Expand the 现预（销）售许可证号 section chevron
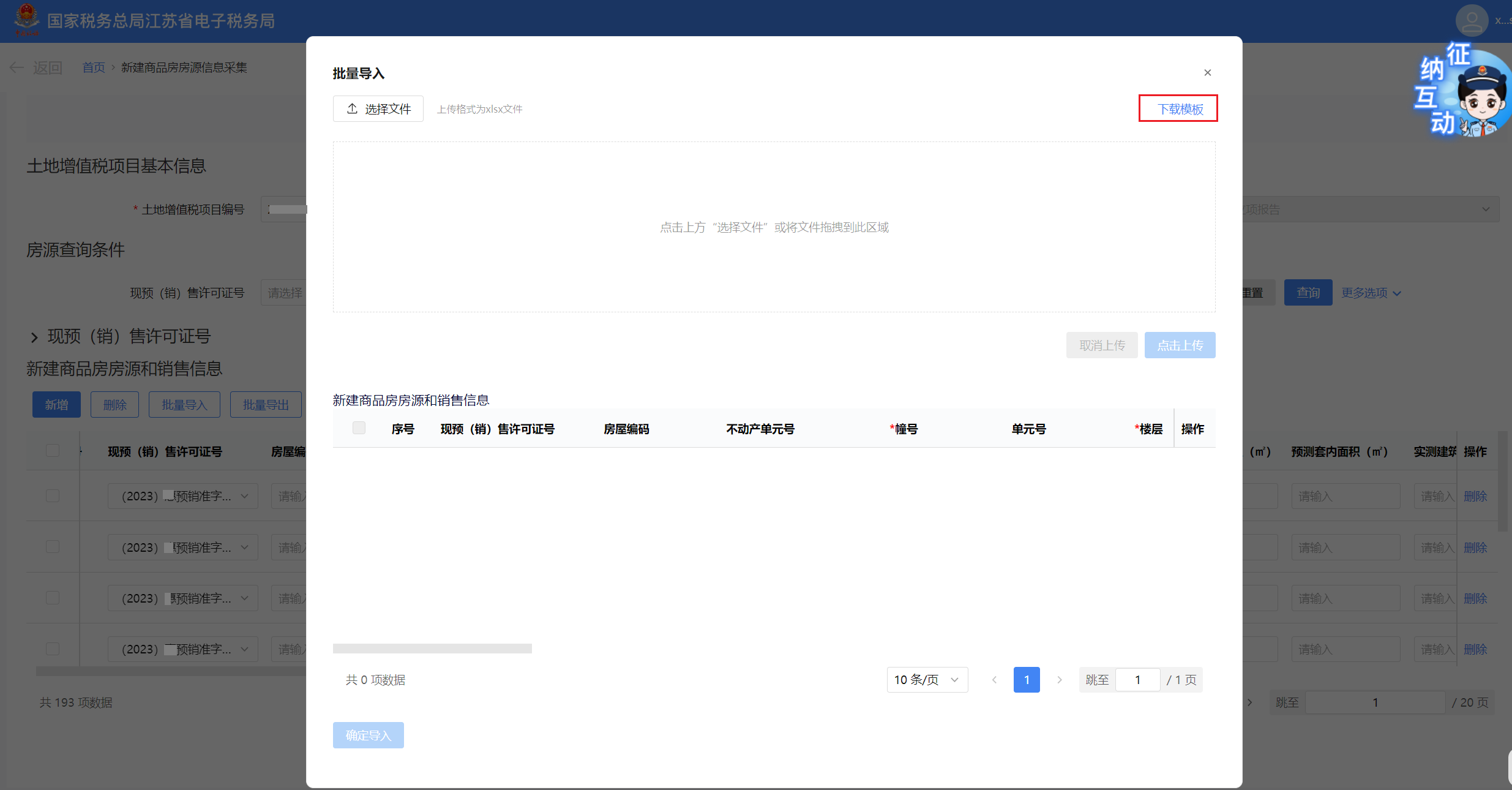The width and height of the screenshot is (1512, 790). [x=34, y=337]
